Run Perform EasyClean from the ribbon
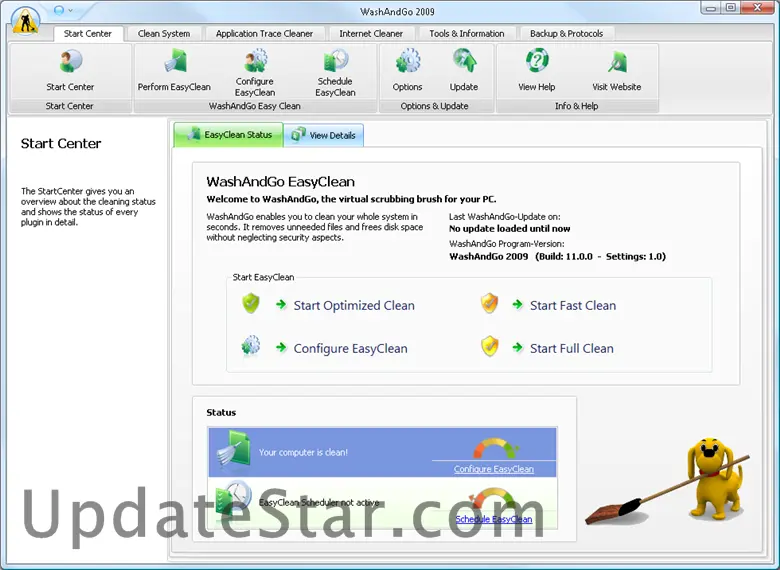 pos(174,71)
